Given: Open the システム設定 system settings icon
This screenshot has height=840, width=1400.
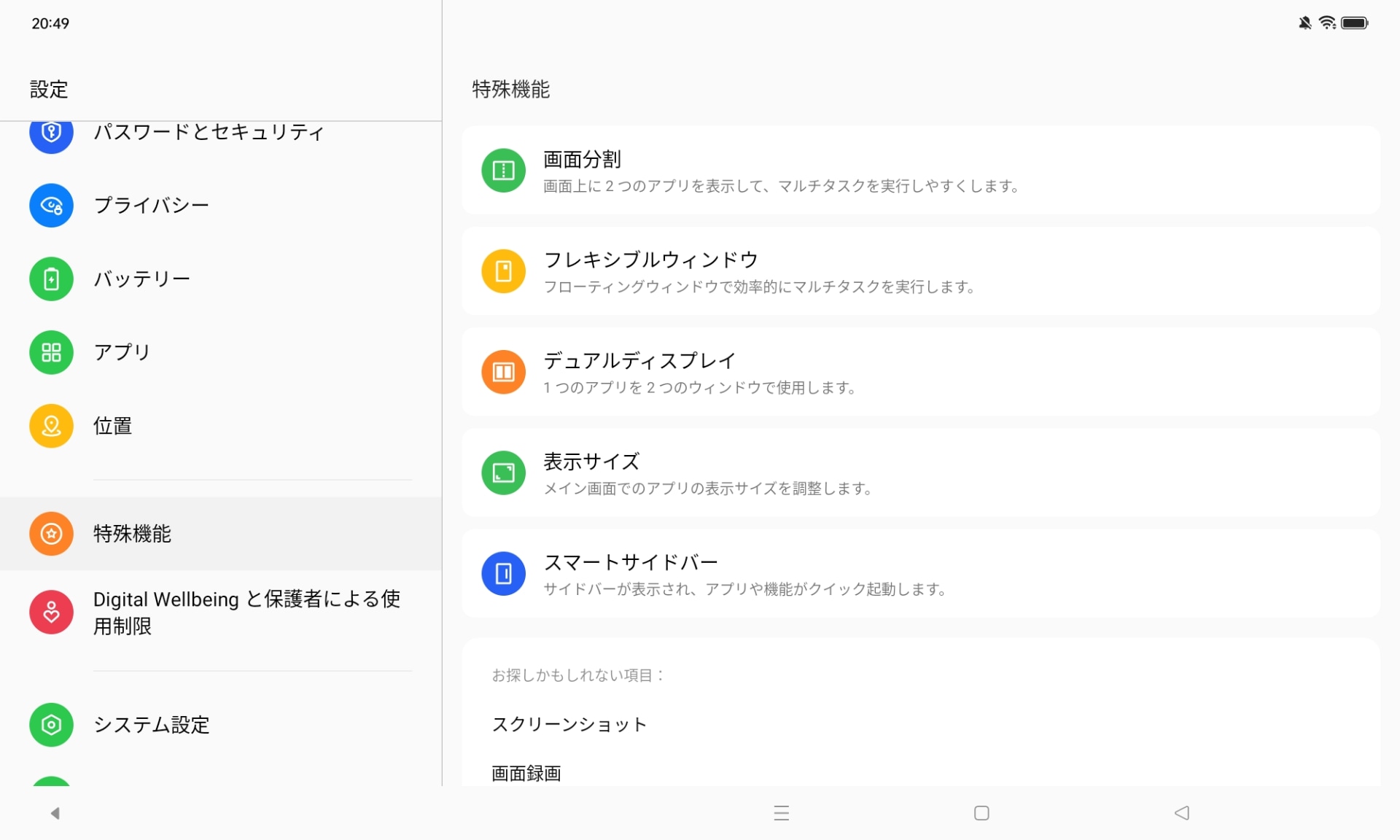Looking at the screenshot, I should 51,725.
